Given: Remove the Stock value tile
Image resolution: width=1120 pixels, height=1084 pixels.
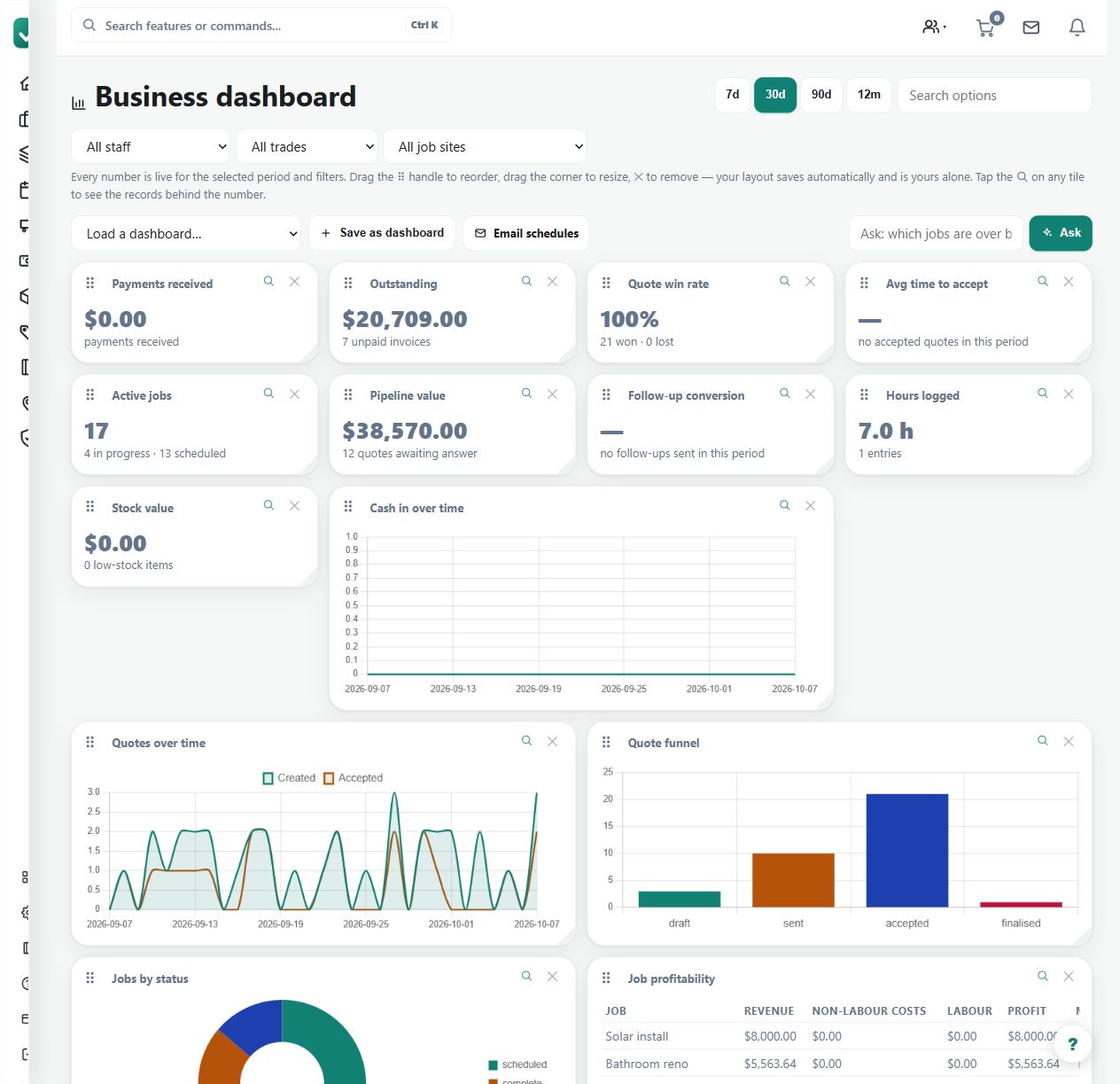Looking at the screenshot, I should 294,505.
